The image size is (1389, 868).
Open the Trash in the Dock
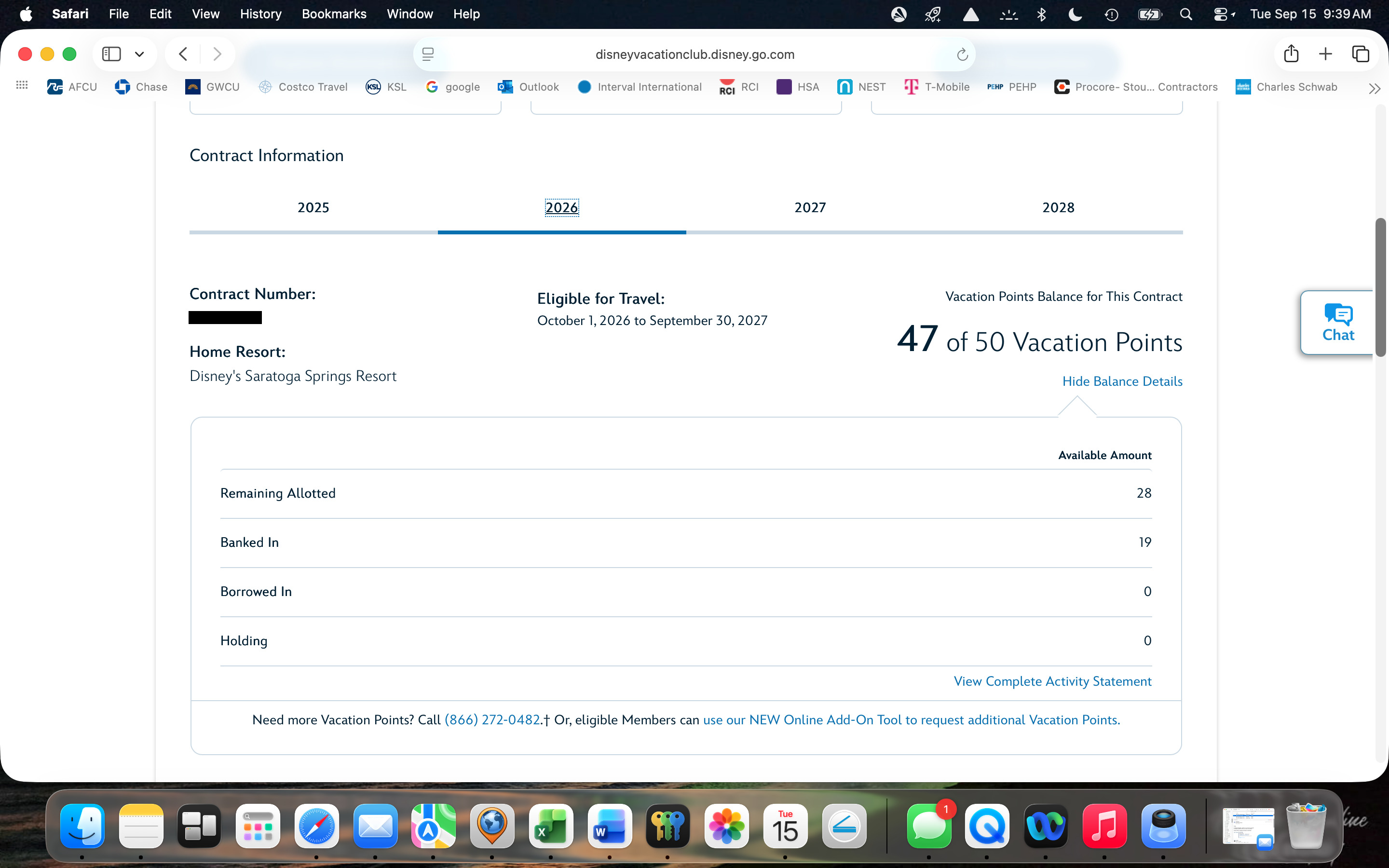point(1307,826)
